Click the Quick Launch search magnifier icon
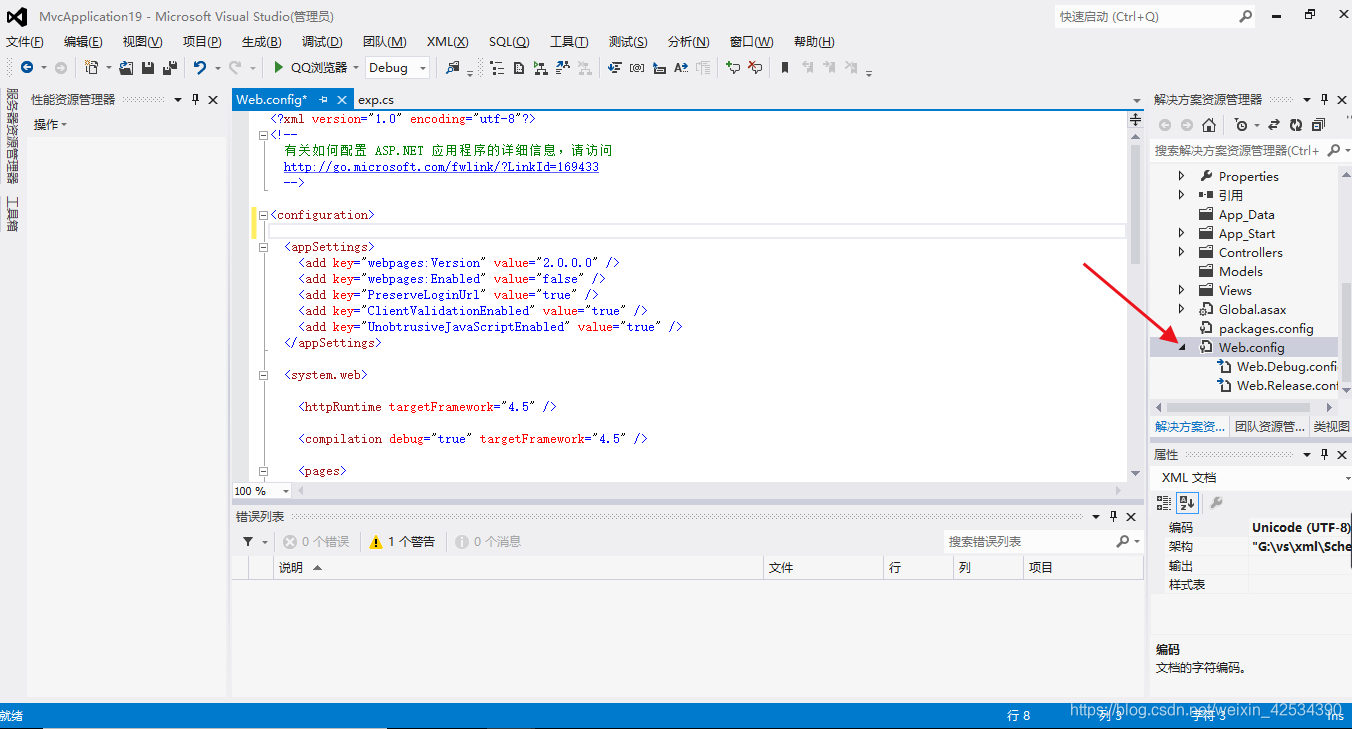This screenshot has width=1352, height=729. (x=1246, y=16)
